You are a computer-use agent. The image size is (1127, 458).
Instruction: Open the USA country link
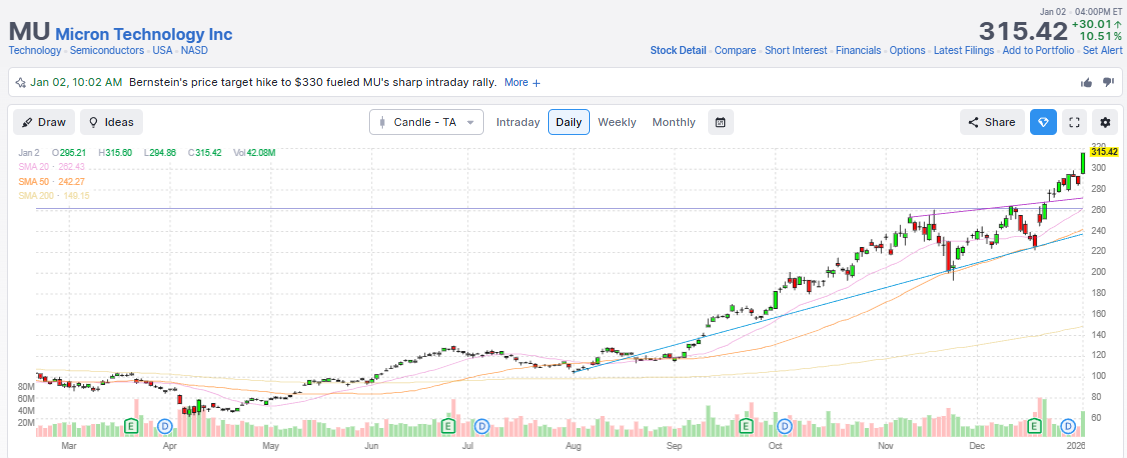click(162, 50)
